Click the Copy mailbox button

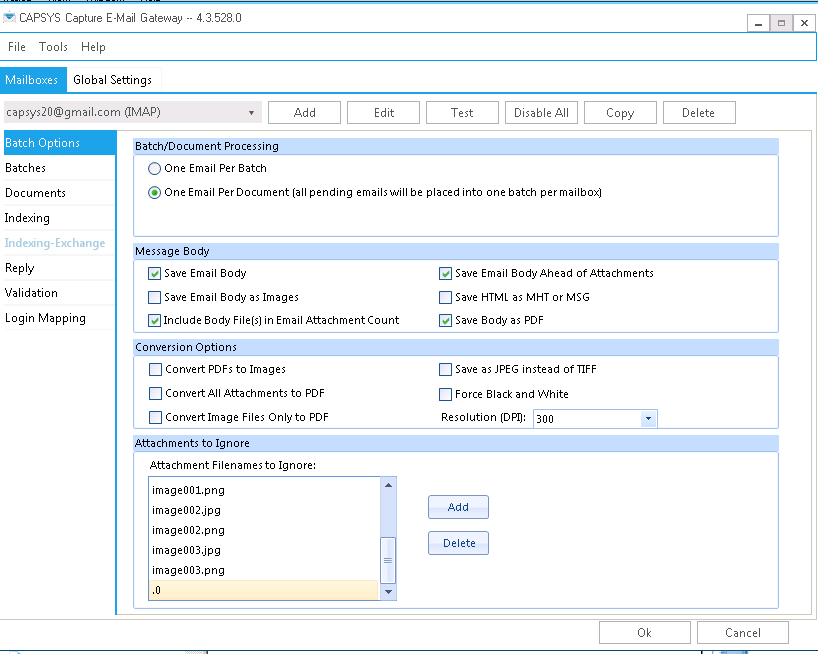click(620, 113)
